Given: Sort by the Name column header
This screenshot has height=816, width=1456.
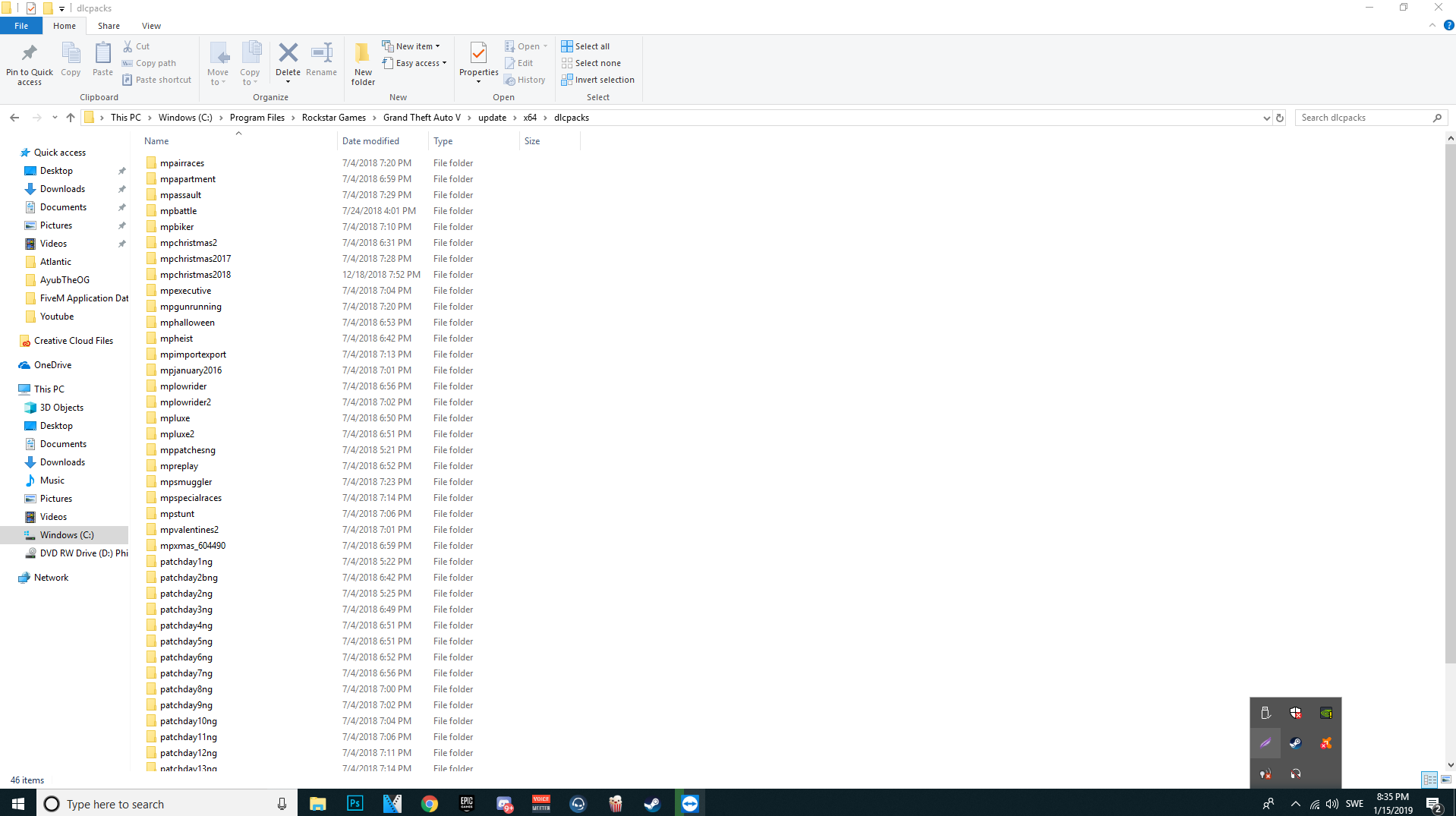Looking at the screenshot, I should pyautogui.click(x=156, y=141).
